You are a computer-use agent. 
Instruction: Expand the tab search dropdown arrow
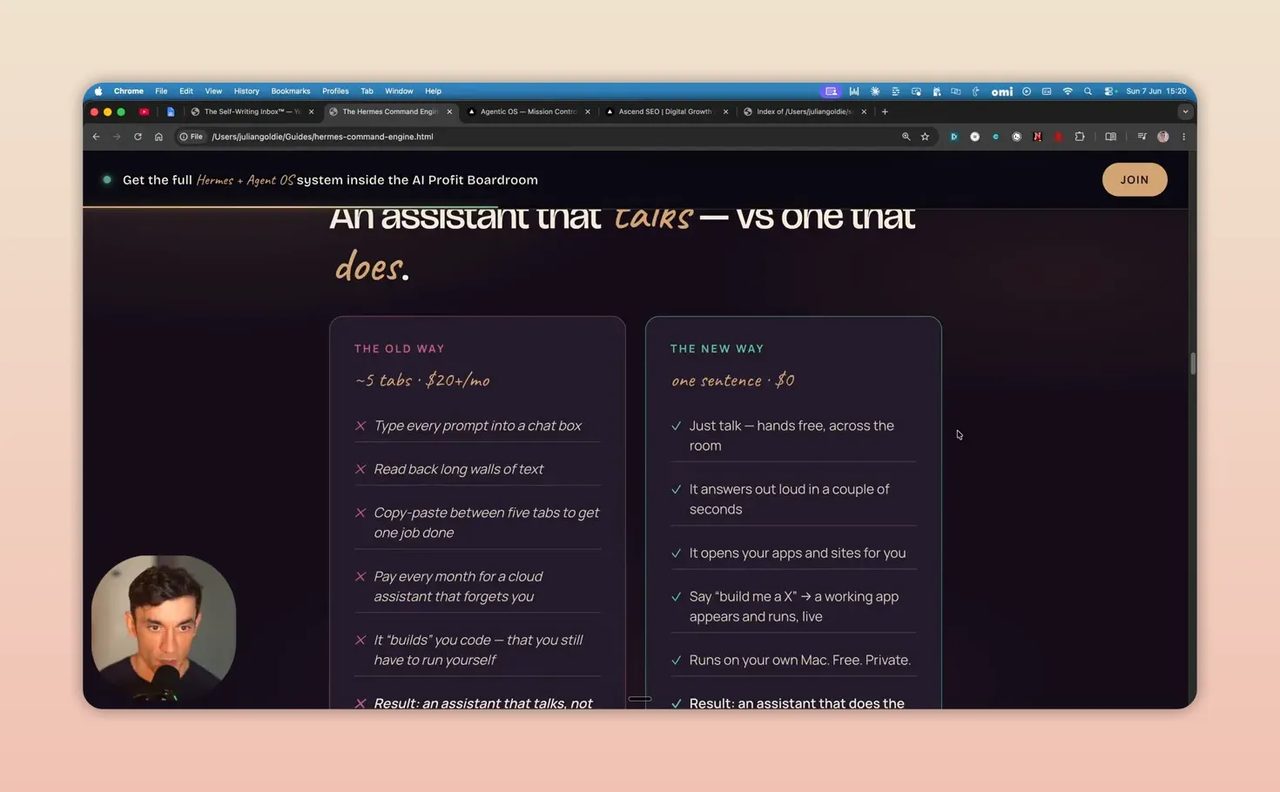pyautogui.click(x=1185, y=112)
